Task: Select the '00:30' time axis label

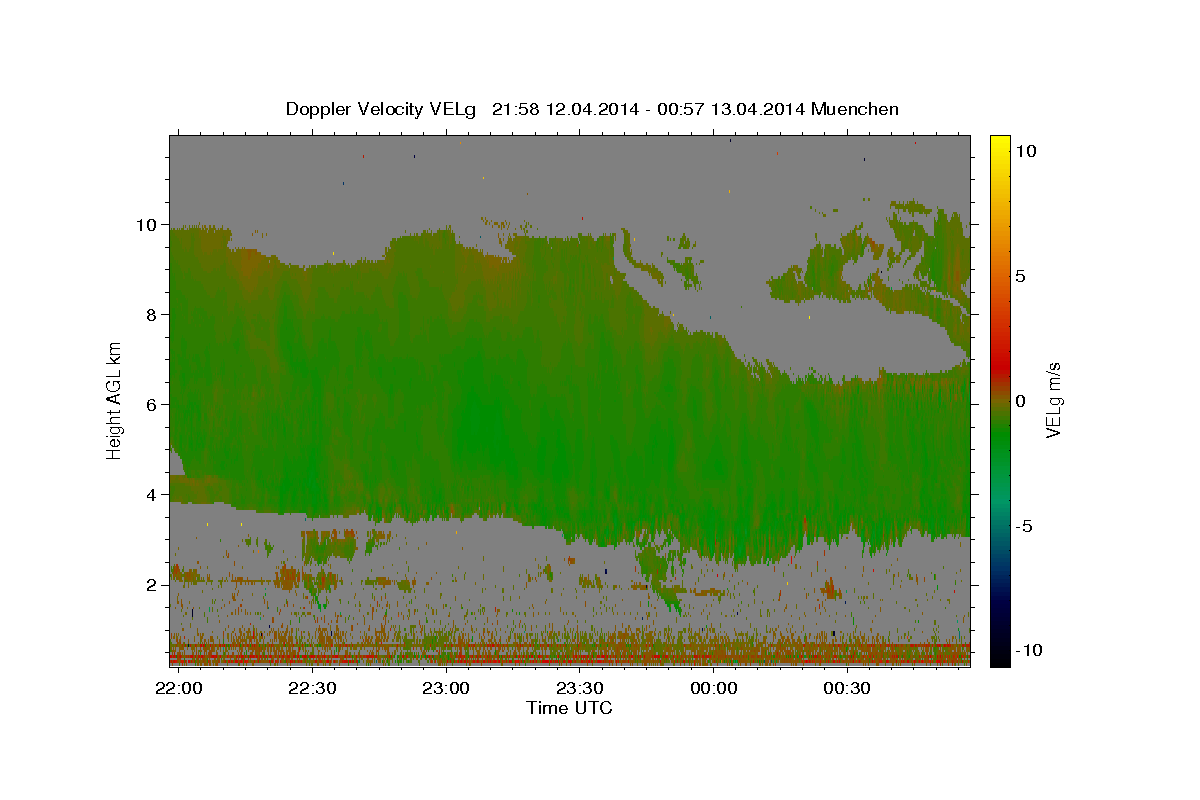Action: pyautogui.click(x=848, y=689)
